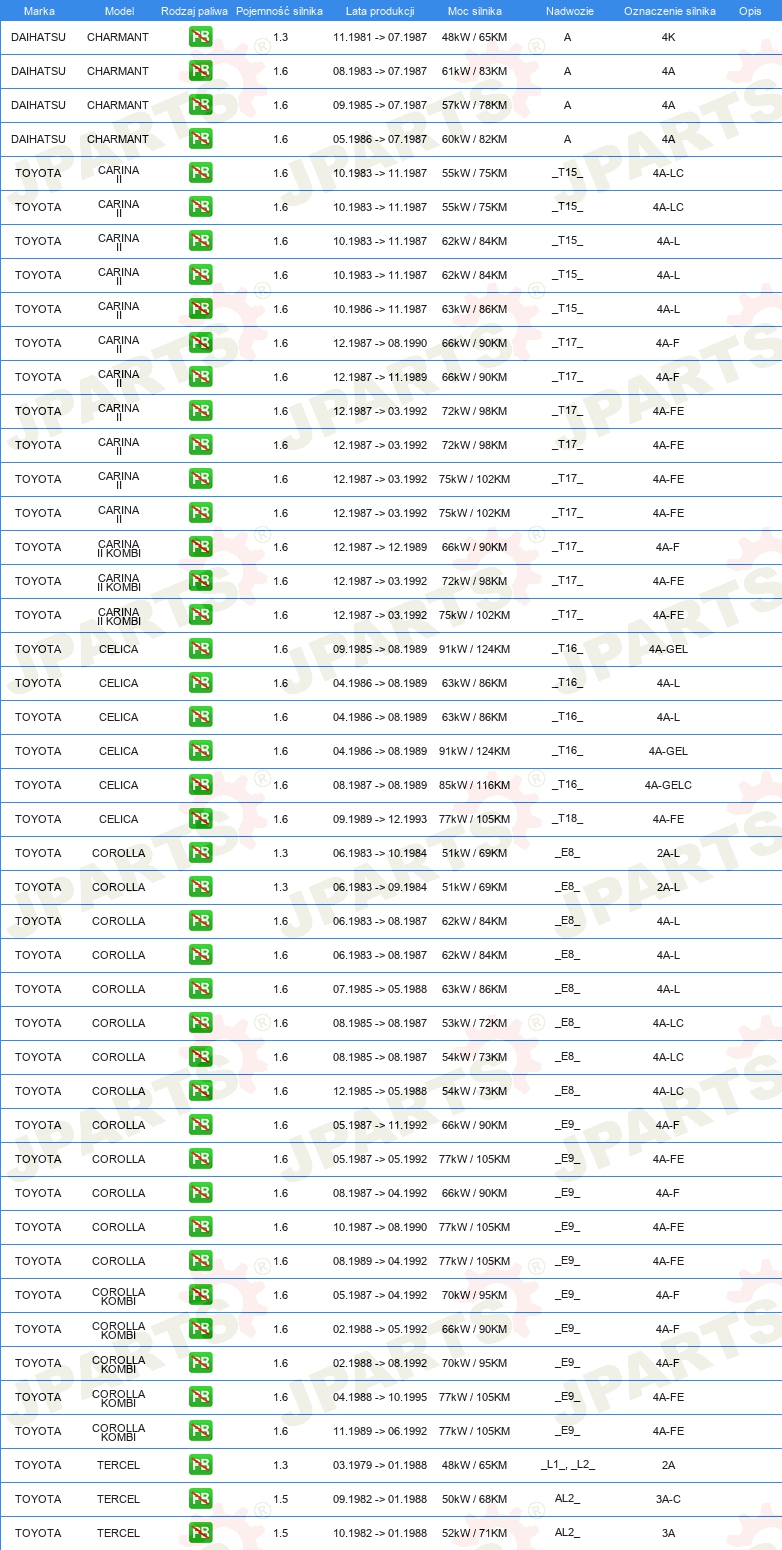Click the 03.1979 -> 01.1988 production cell

coord(380,1465)
